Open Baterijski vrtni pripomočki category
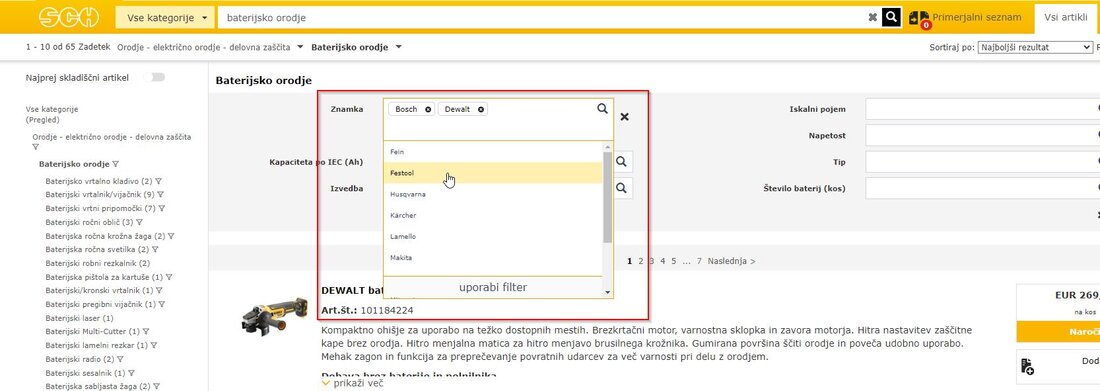This screenshot has height=391, width=1100. tap(100, 208)
